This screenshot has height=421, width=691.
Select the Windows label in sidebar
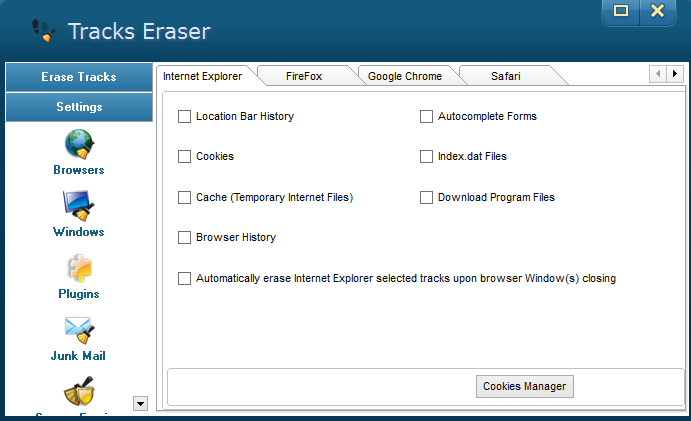click(79, 232)
